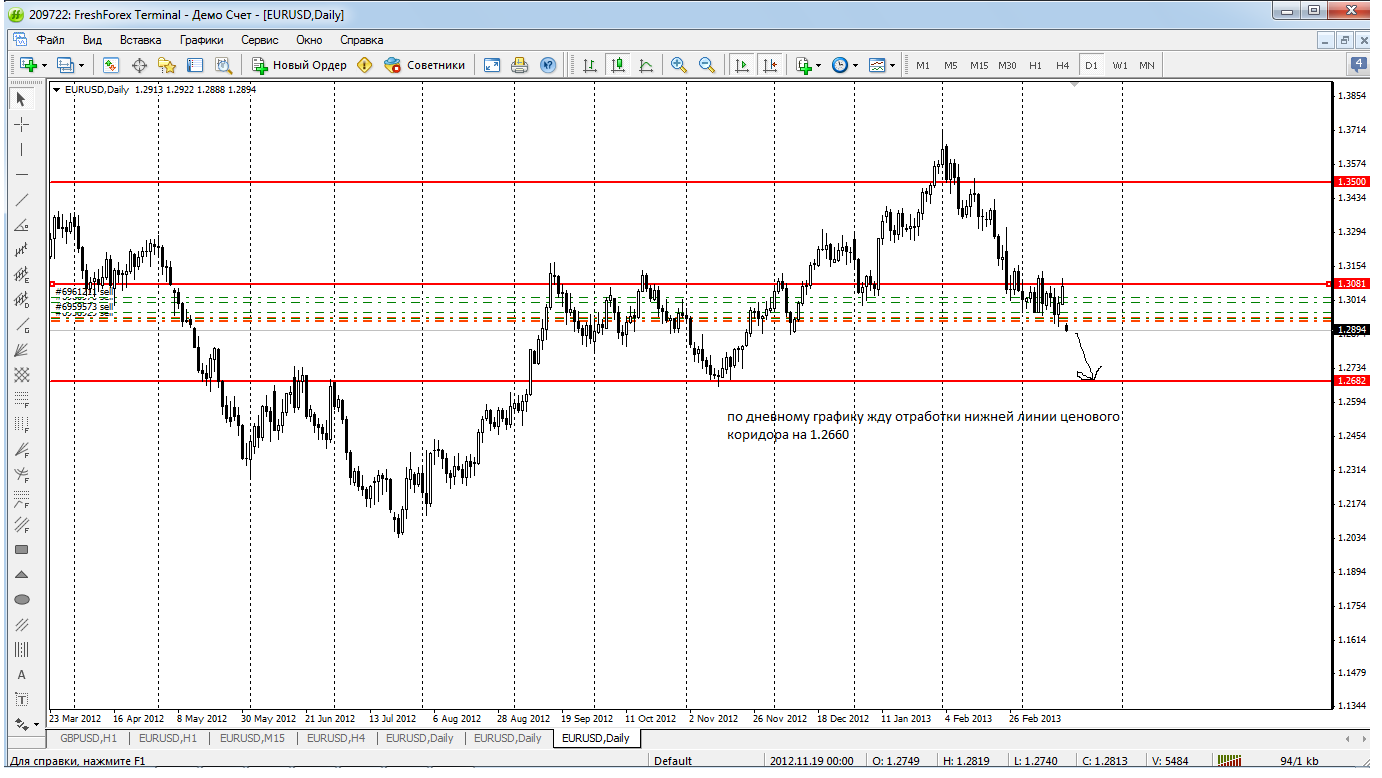Activate the text label tool
Viewport: 1382px width, 778px height.
click(x=21, y=675)
